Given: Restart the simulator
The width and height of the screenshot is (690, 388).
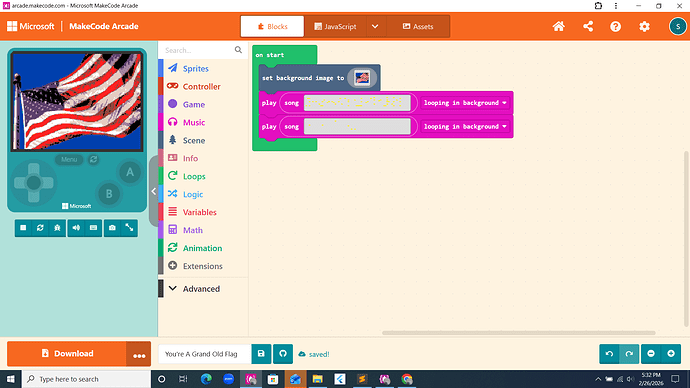Looking at the screenshot, I should tap(40, 228).
